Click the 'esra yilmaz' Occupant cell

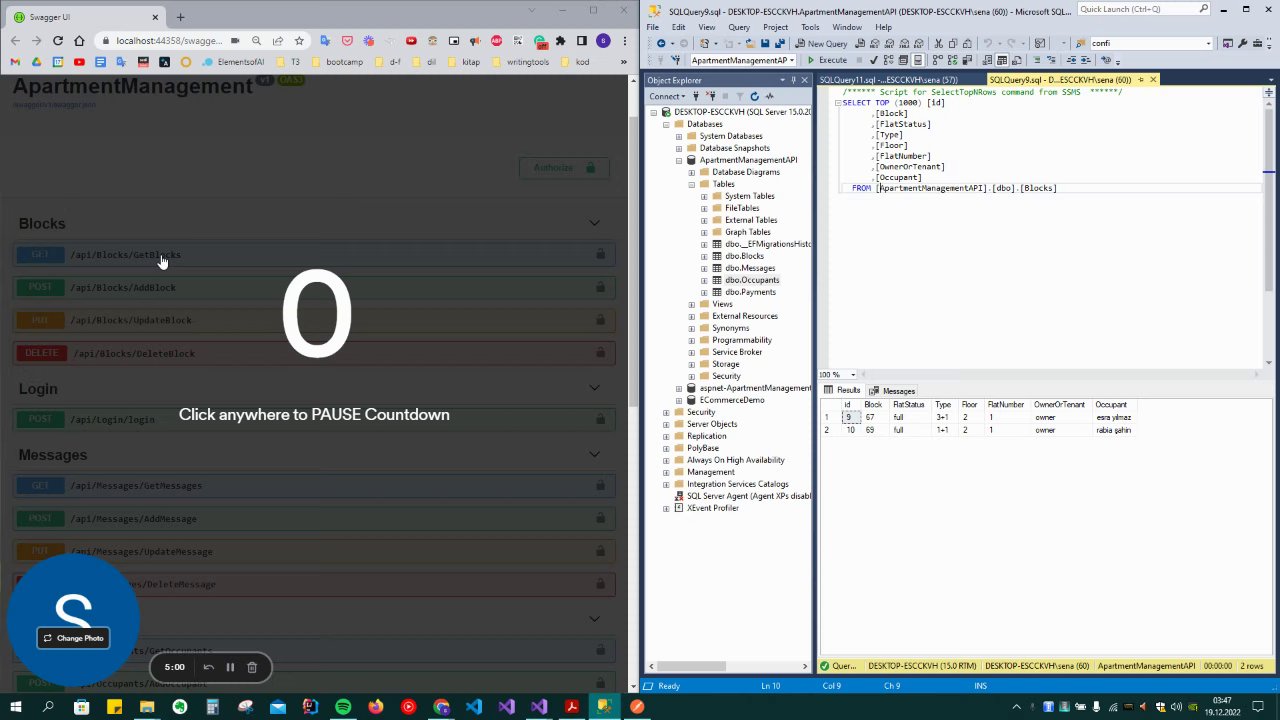1114,417
